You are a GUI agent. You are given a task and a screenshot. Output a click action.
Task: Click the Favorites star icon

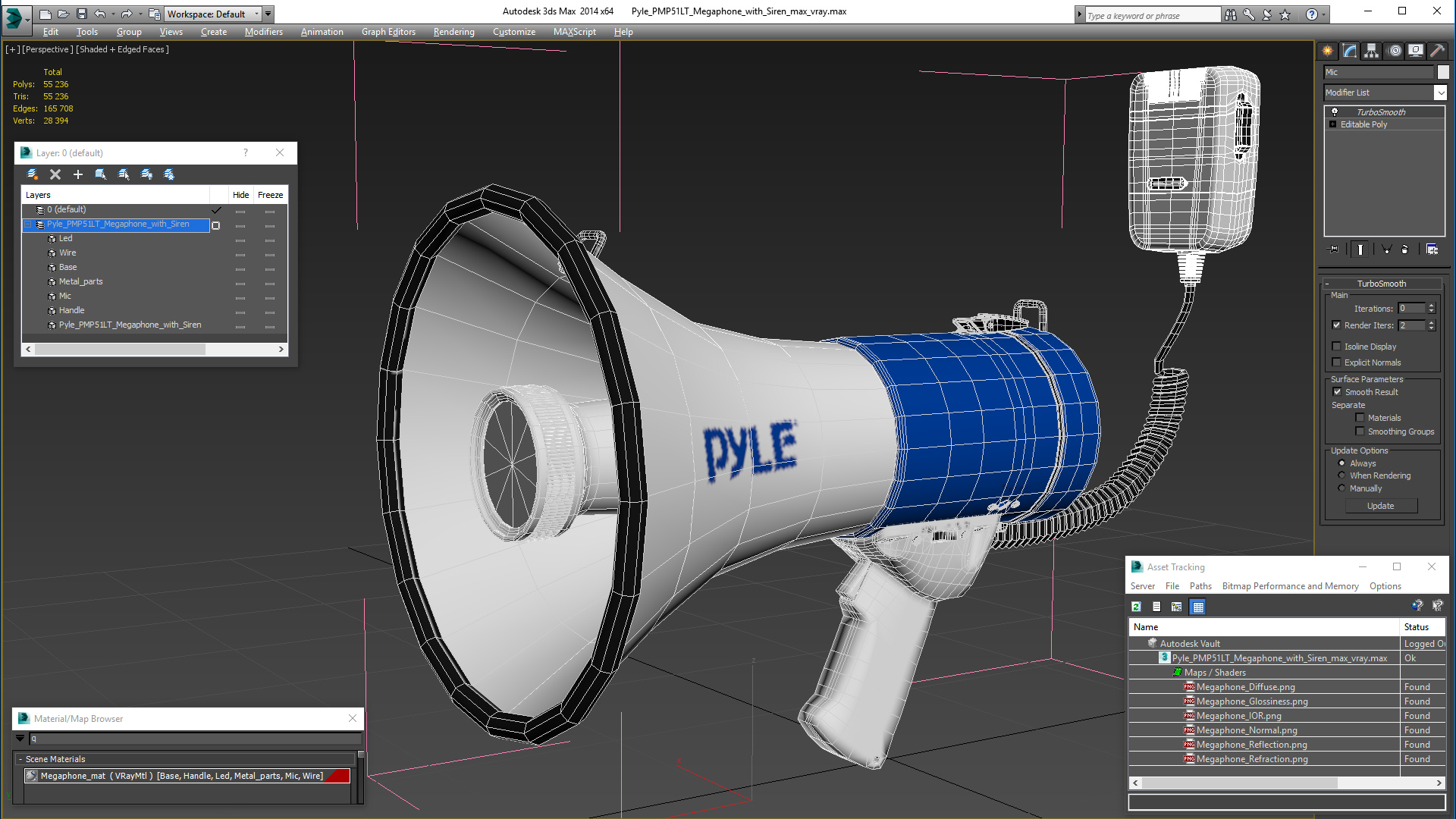tap(1285, 14)
